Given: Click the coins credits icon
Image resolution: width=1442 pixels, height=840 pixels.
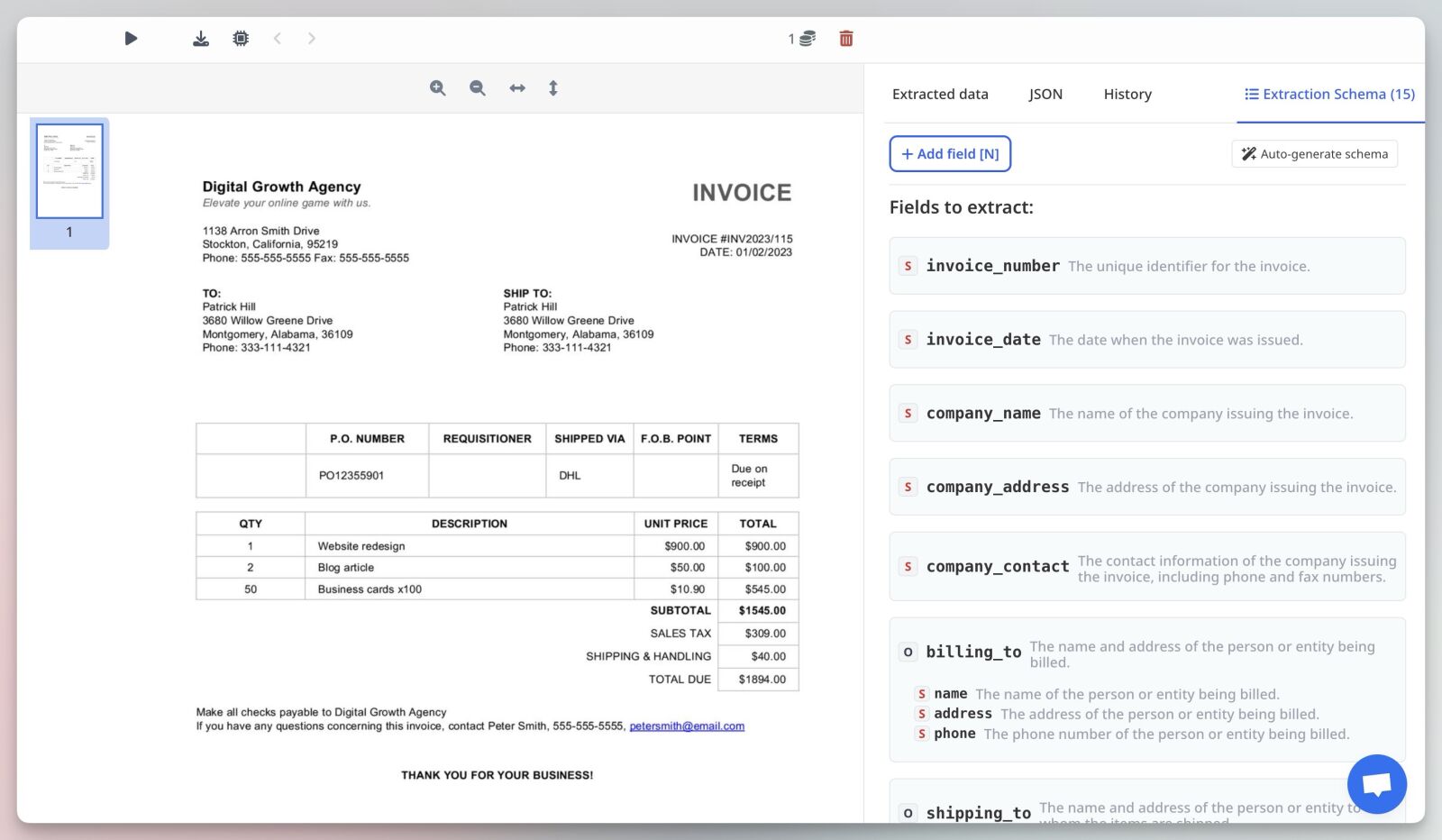Looking at the screenshot, I should point(807,38).
